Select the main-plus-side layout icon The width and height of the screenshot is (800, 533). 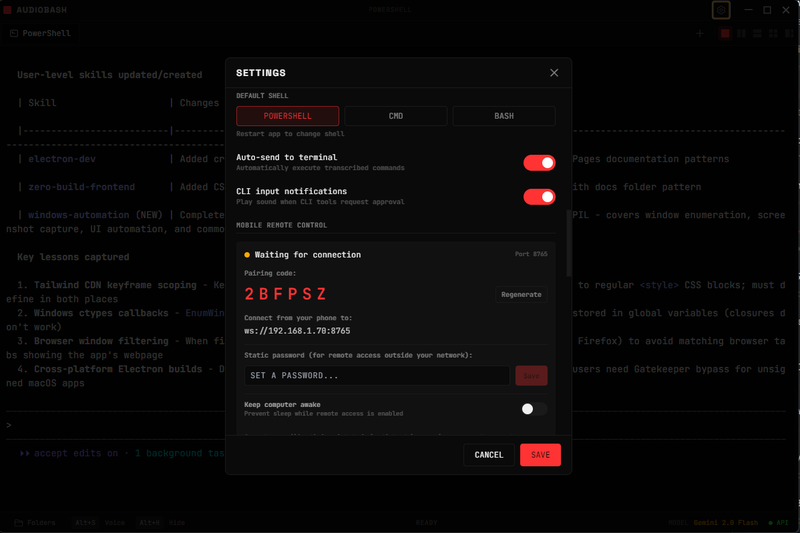(789, 34)
